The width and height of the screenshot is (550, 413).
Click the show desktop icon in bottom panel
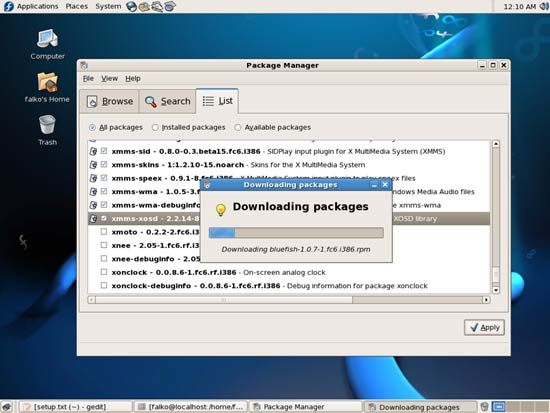tap(7, 407)
